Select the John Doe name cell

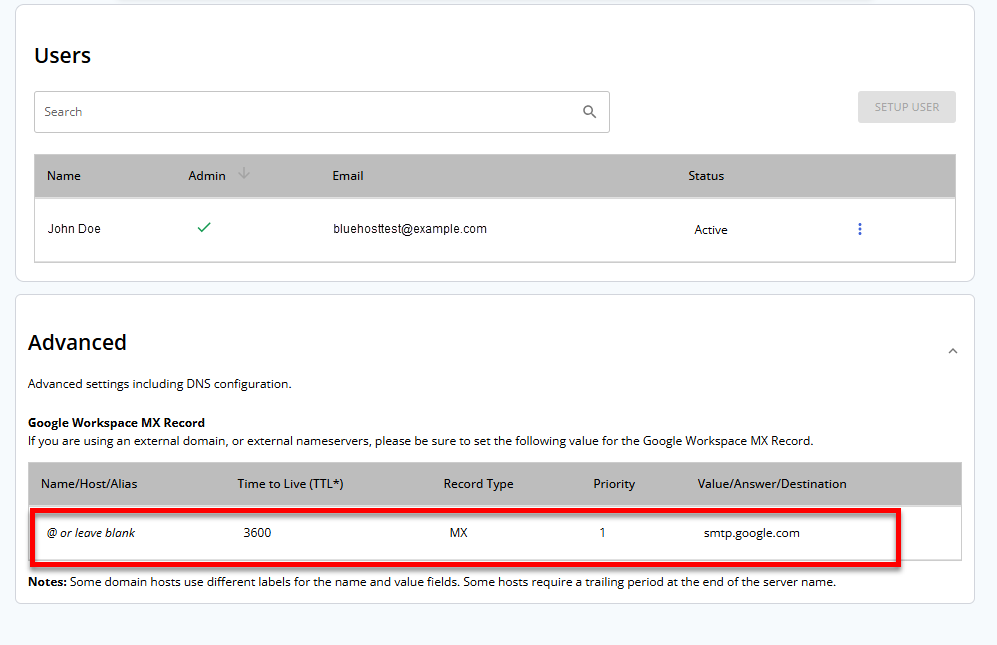(x=74, y=229)
